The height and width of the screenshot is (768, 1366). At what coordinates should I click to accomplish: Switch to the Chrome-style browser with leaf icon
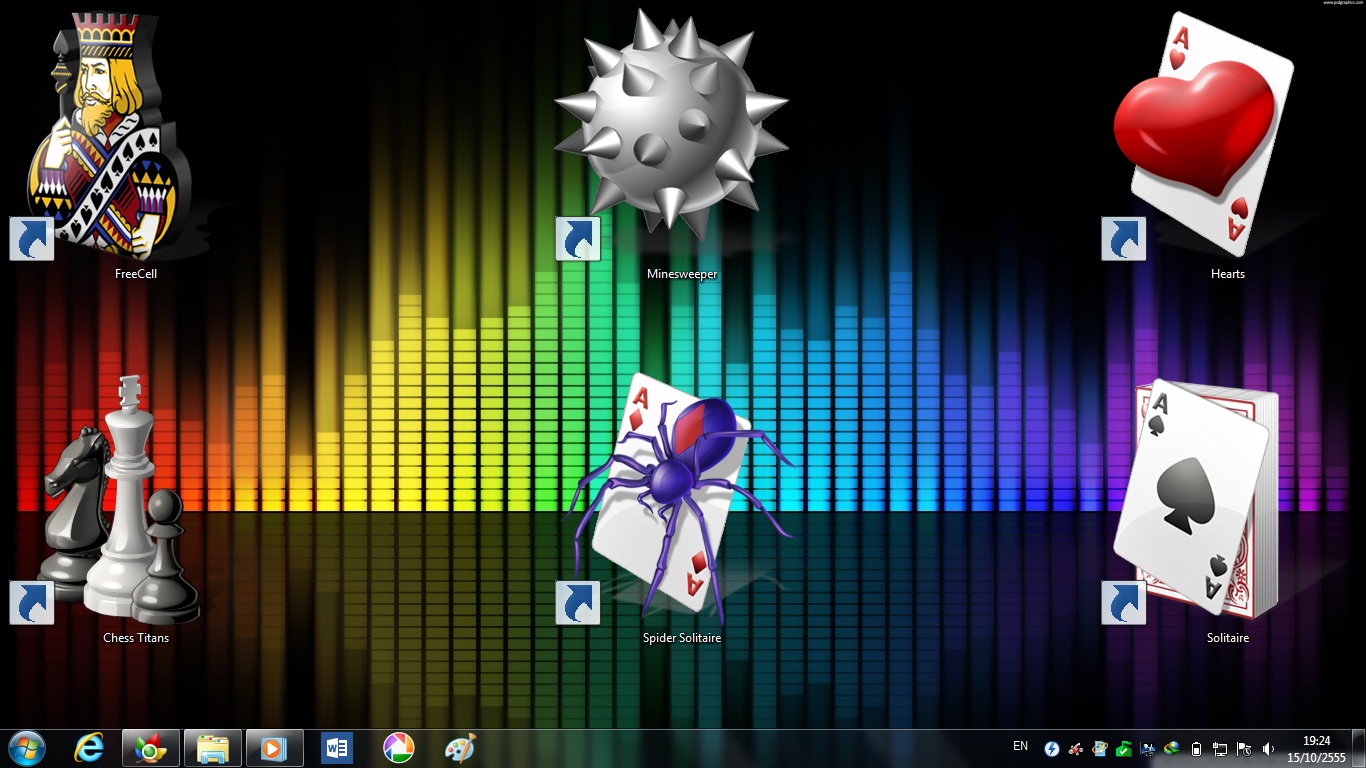click(151, 748)
